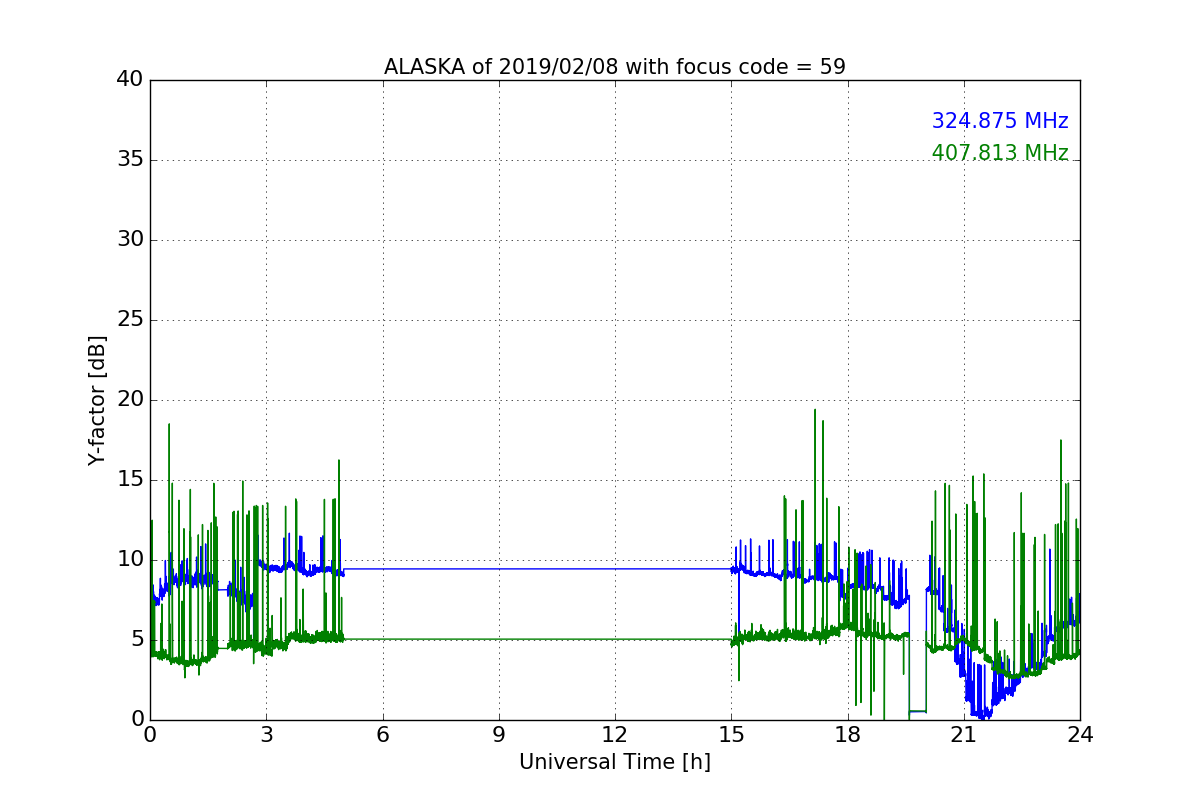Click the x-axis tick label 6
Screen dimensions: 1200x800
point(382,735)
